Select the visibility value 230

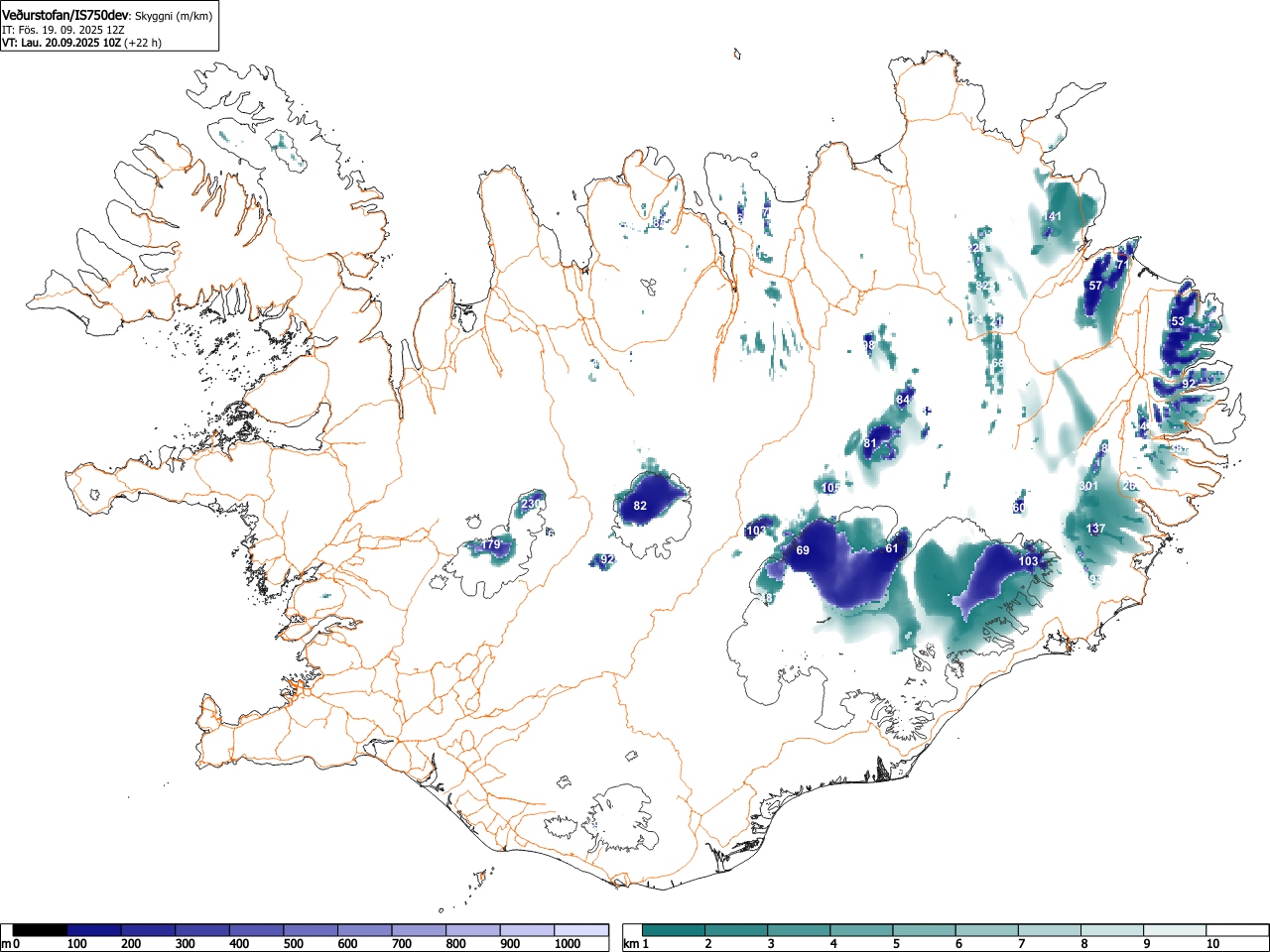pyautogui.click(x=532, y=504)
